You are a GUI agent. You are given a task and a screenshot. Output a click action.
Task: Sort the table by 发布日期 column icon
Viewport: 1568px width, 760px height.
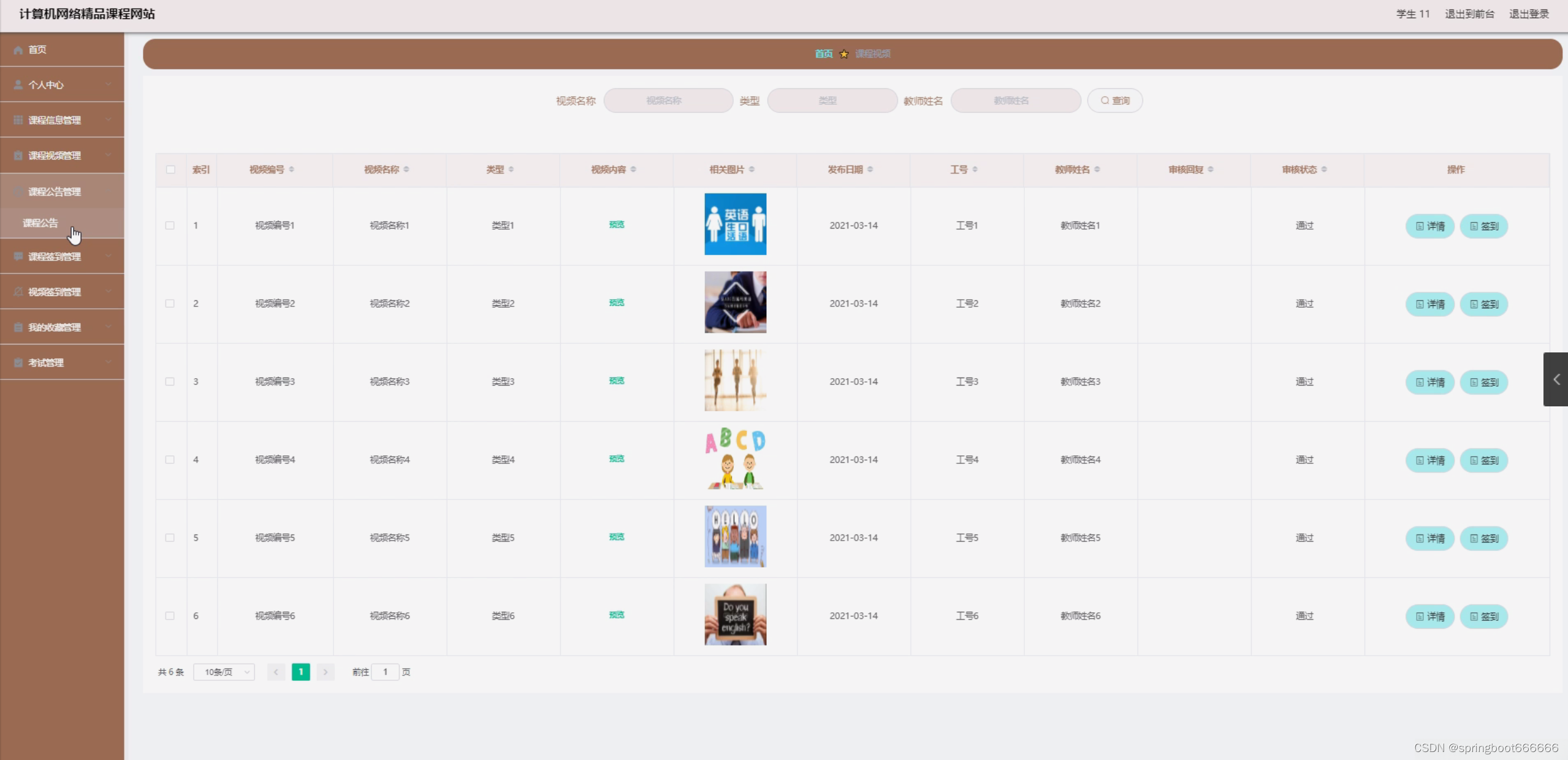point(870,169)
